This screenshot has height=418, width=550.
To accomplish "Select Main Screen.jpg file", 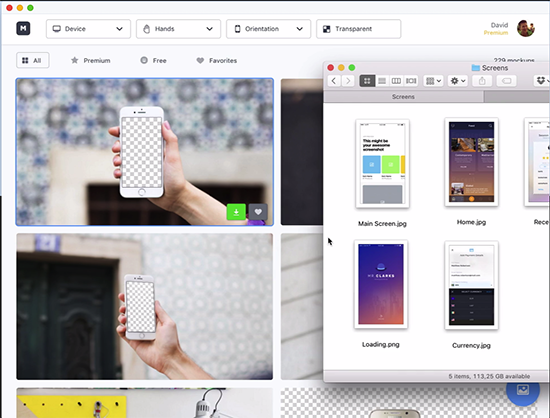I will [x=382, y=163].
